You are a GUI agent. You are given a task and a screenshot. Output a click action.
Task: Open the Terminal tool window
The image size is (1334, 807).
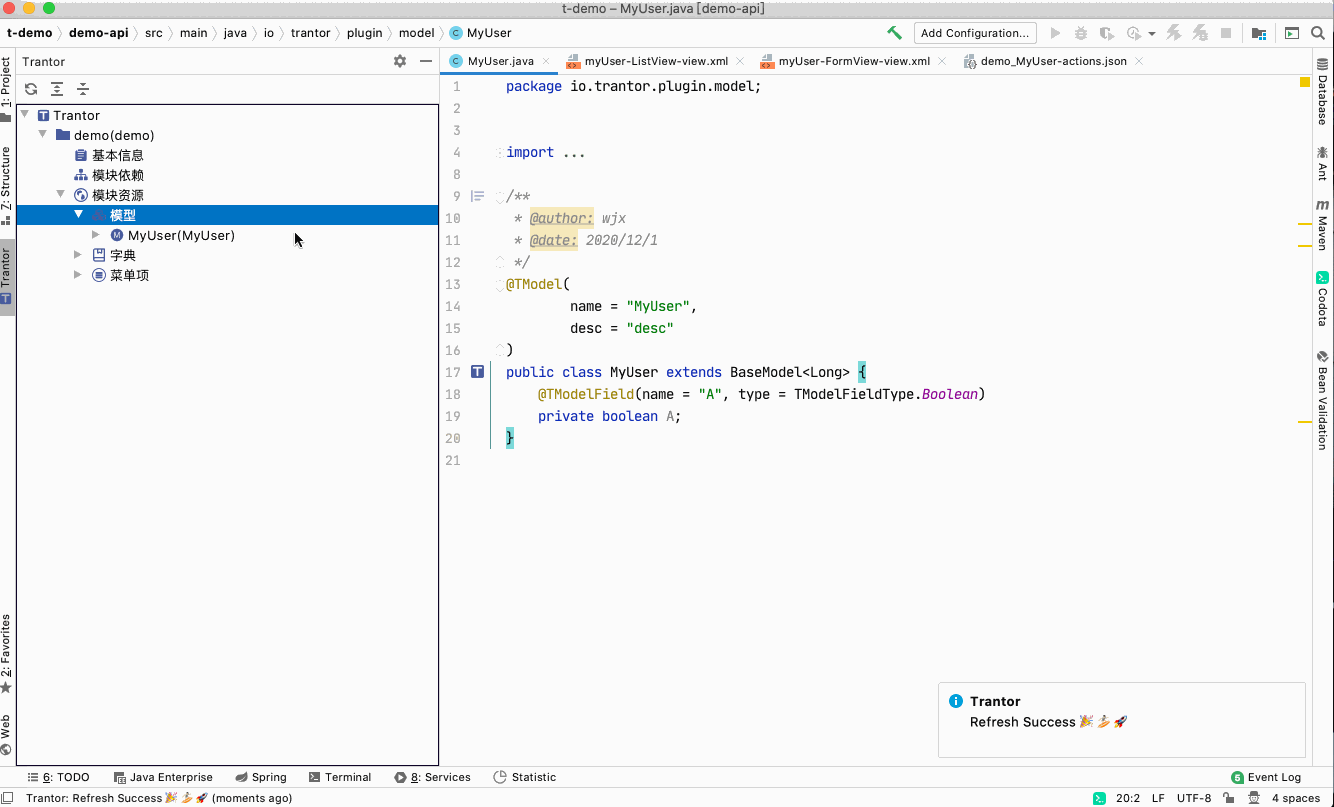click(340, 777)
